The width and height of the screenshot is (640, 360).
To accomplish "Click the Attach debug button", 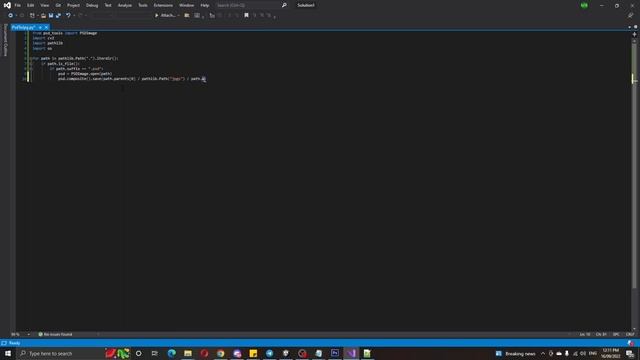I will point(165,16).
